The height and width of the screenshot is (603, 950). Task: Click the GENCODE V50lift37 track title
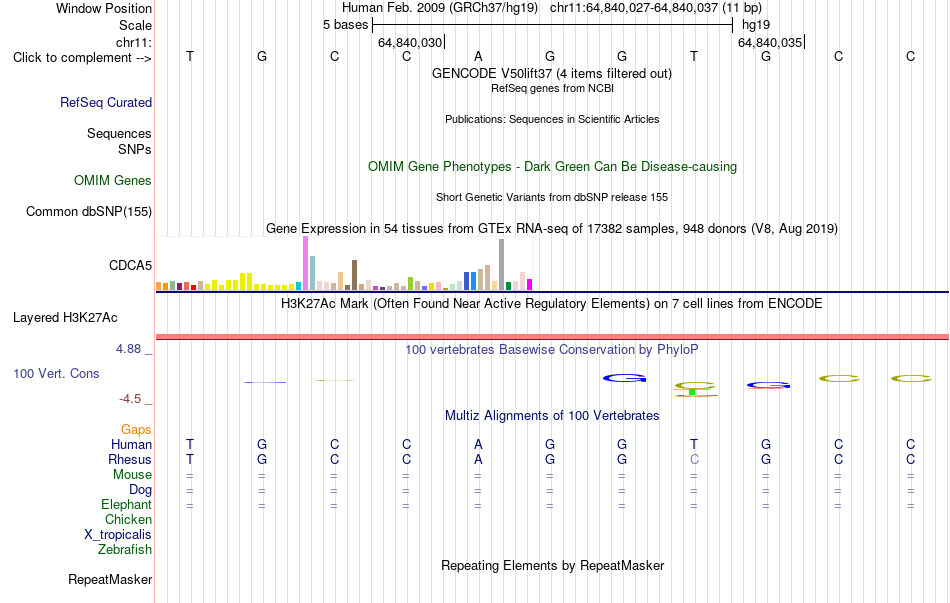point(552,73)
